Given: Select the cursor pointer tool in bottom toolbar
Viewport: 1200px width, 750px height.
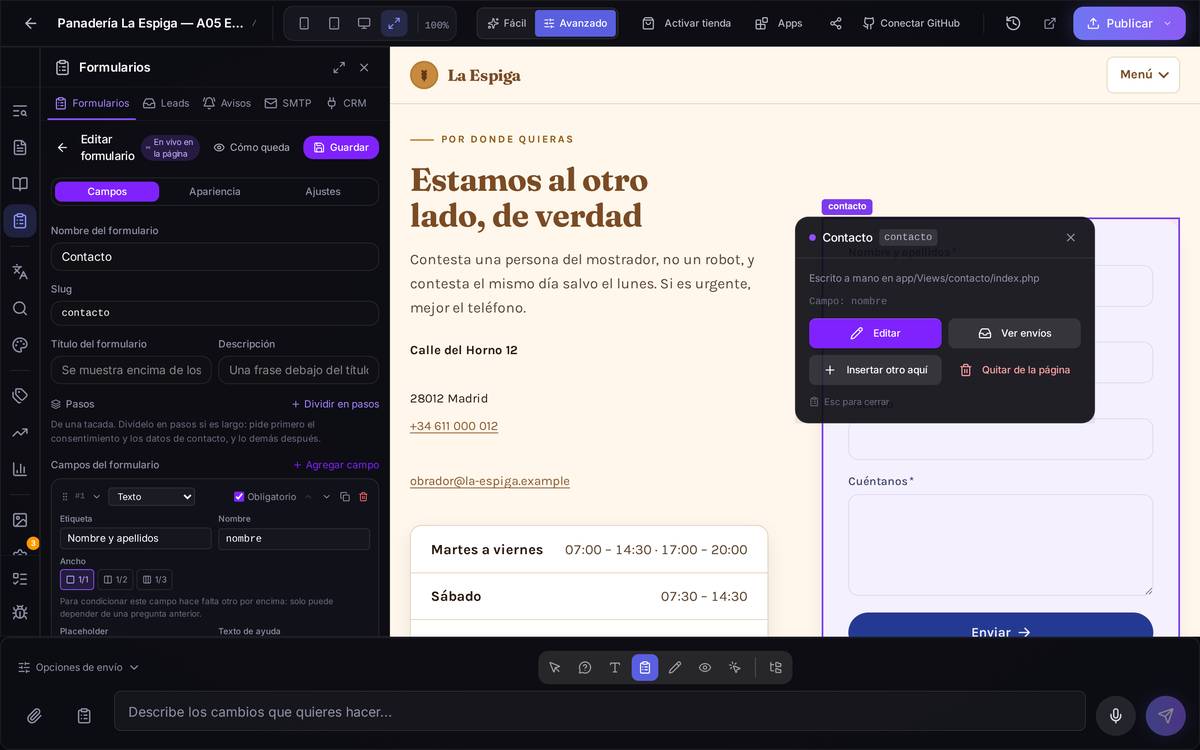Looking at the screenshot, I should pyautogui.click(x=555, y=667).
